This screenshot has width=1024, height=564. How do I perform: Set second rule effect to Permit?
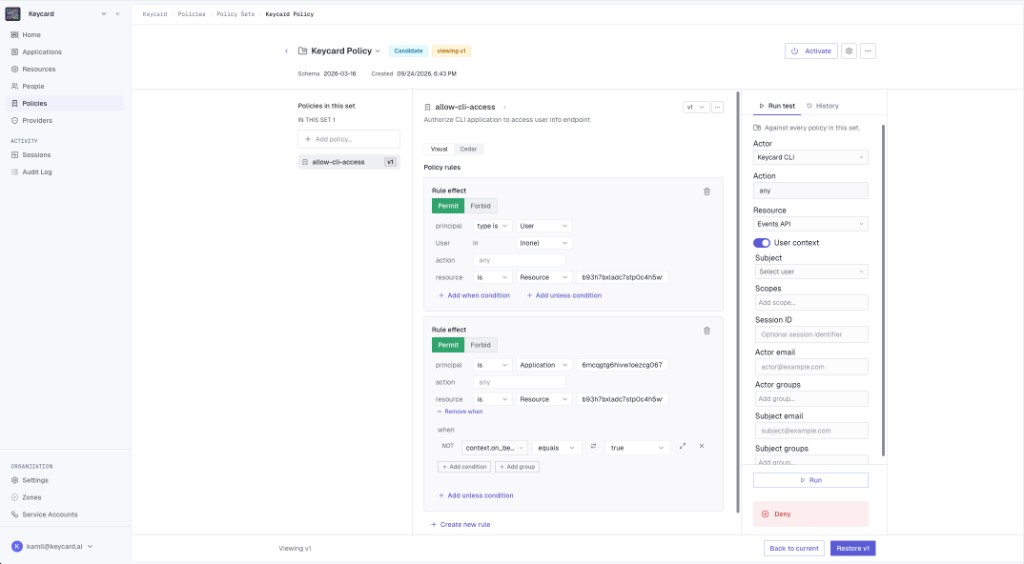448,345
